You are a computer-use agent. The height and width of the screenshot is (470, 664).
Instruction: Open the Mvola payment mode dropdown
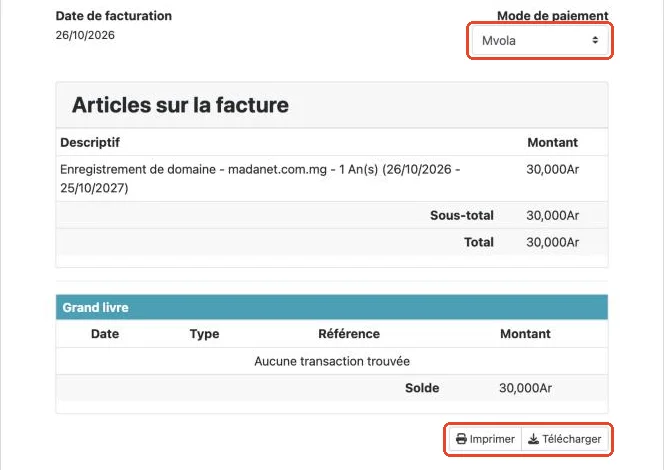coord(540,41)
